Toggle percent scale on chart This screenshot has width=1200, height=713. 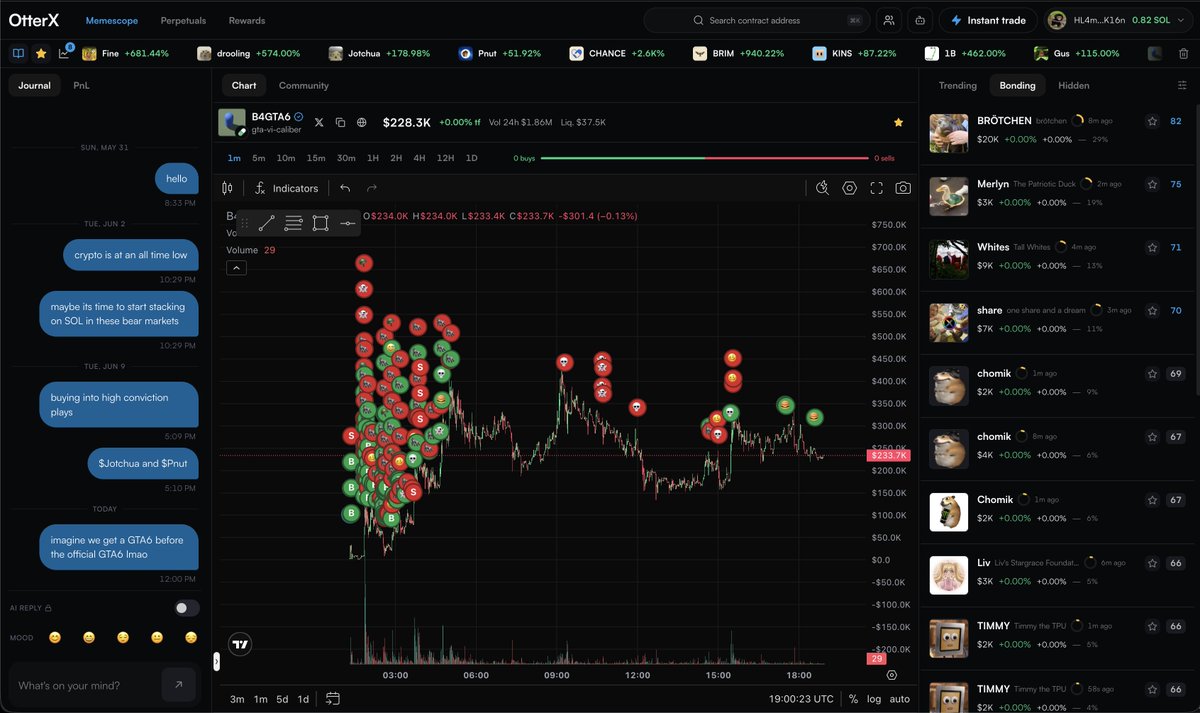[853, 699]
